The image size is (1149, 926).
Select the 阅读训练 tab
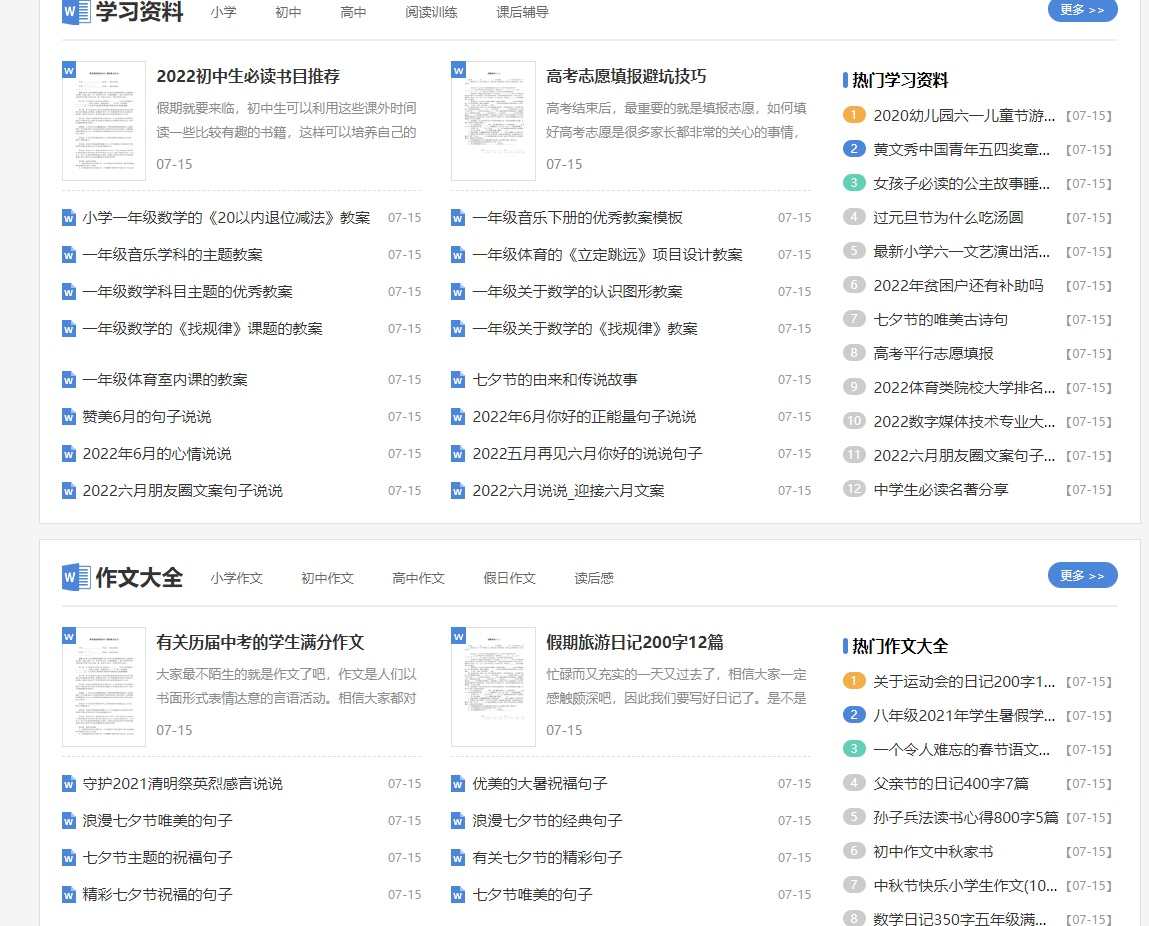click(x=431, y=12)
